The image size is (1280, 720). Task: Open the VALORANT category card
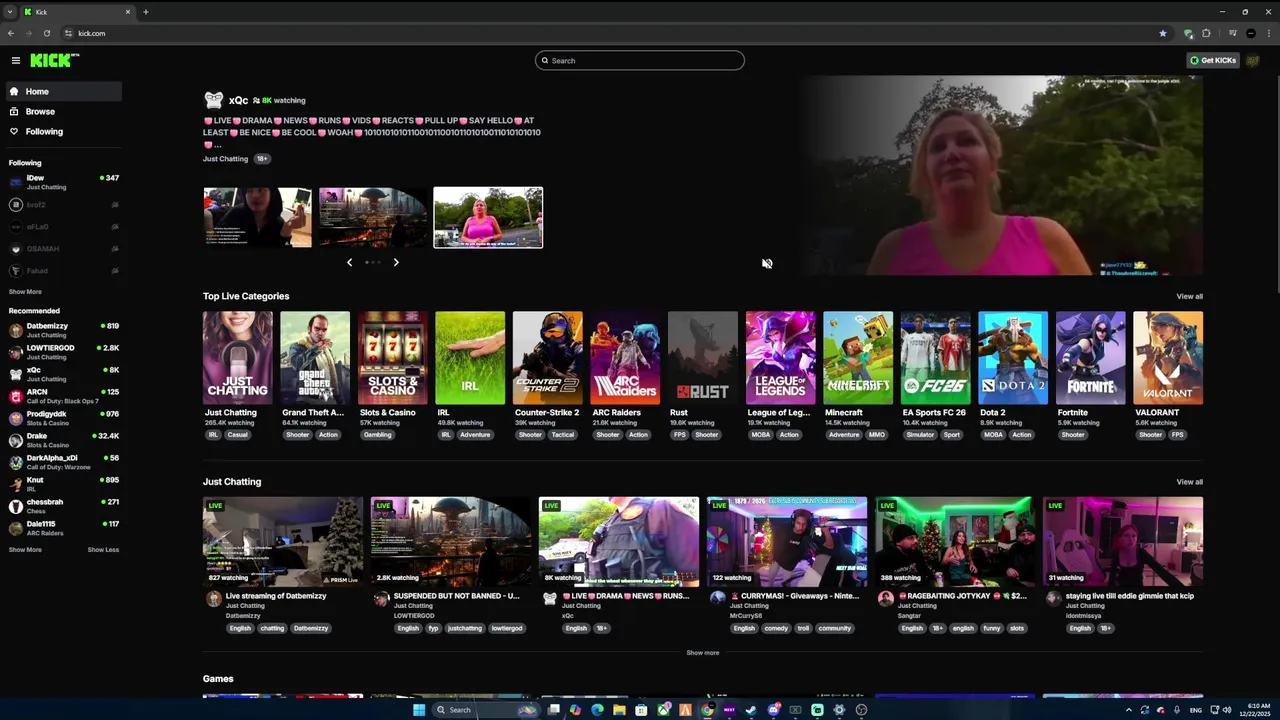click(x=1168, y=358)
